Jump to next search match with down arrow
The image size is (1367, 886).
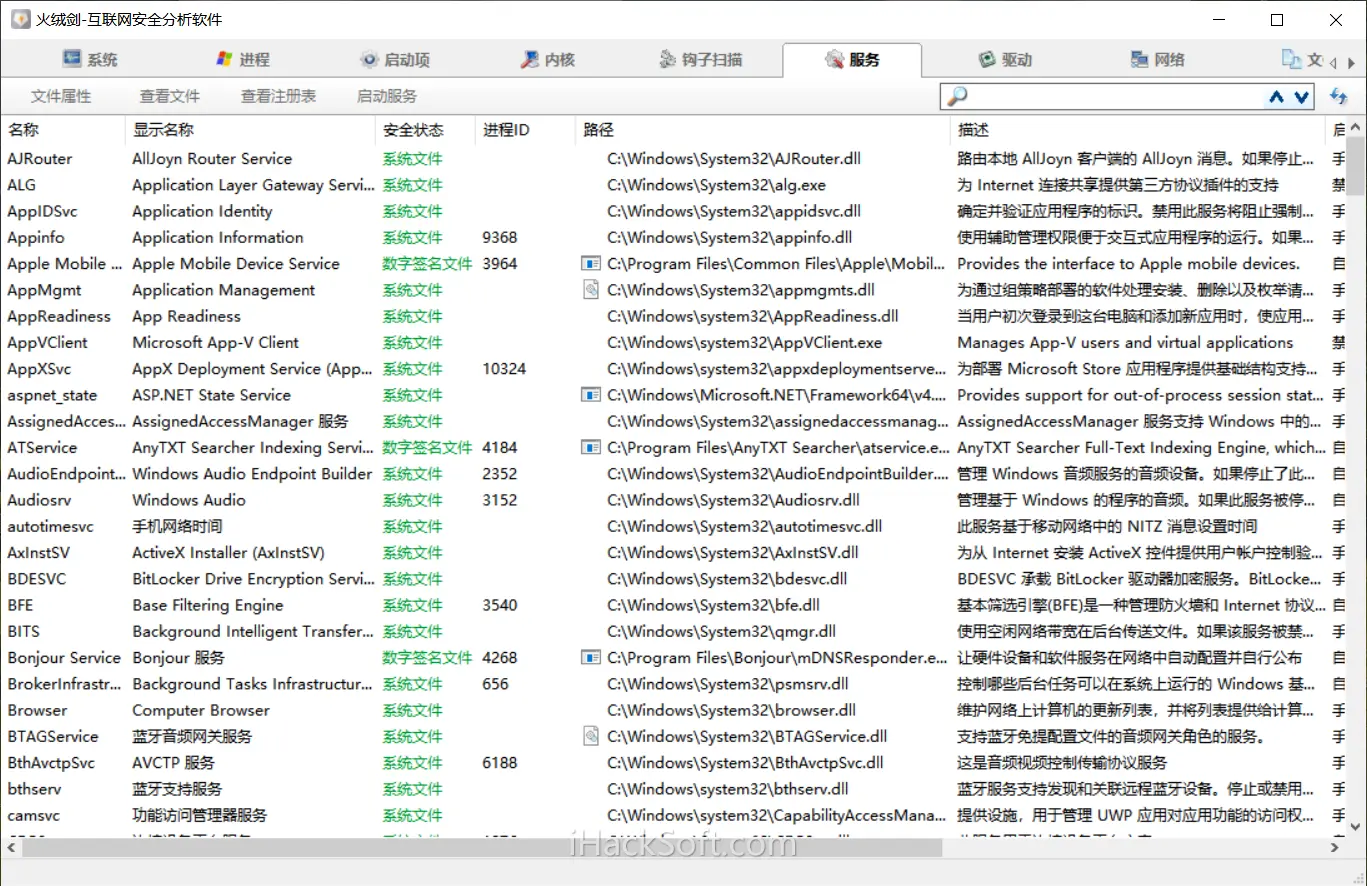[1301, 97]
